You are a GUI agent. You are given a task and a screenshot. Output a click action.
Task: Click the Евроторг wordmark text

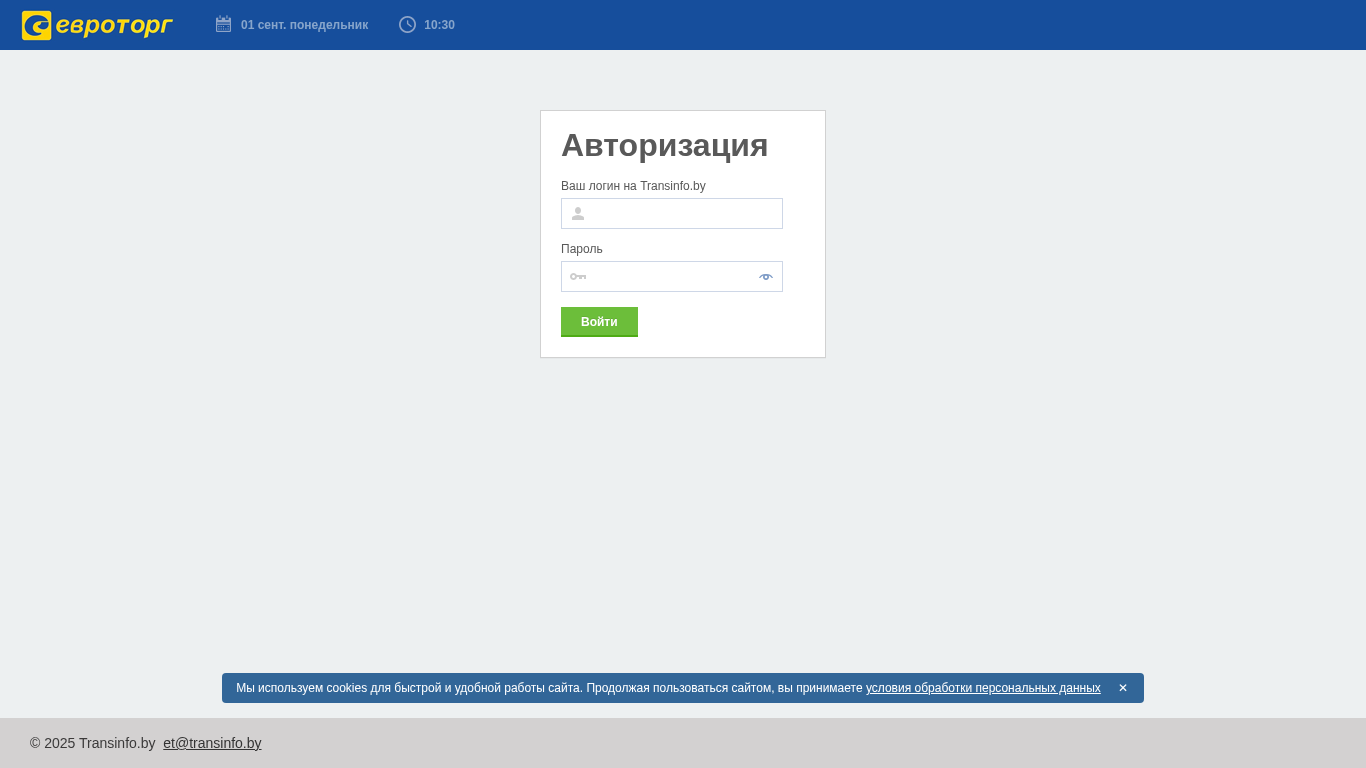coord(114,25)
